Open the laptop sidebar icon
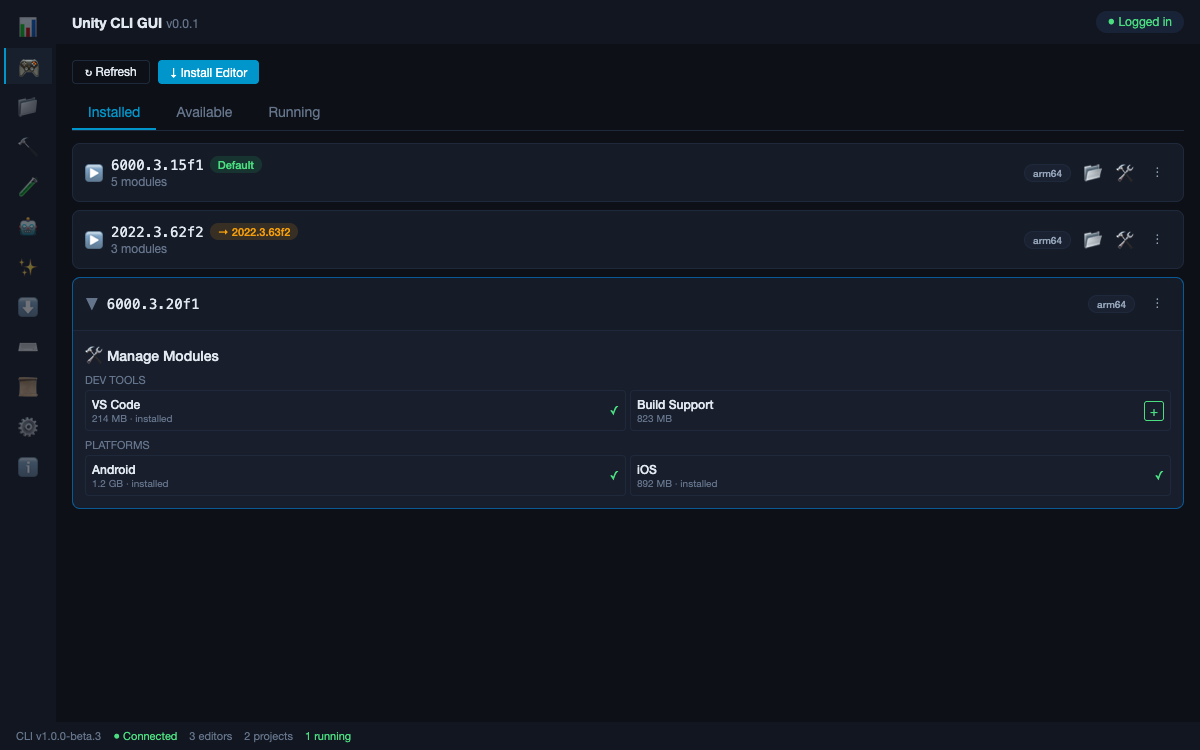Viewport: 1200px width, 750px height. 28,347
